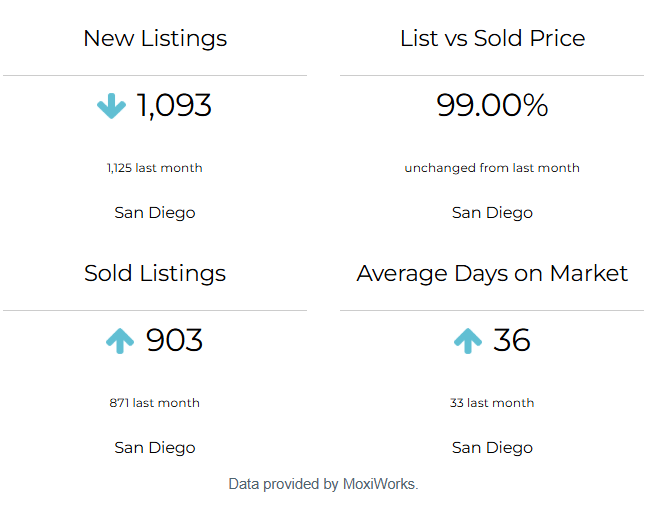Select the New Listings heading
This screenshot has width=647, height=511.
coord(155,39)
